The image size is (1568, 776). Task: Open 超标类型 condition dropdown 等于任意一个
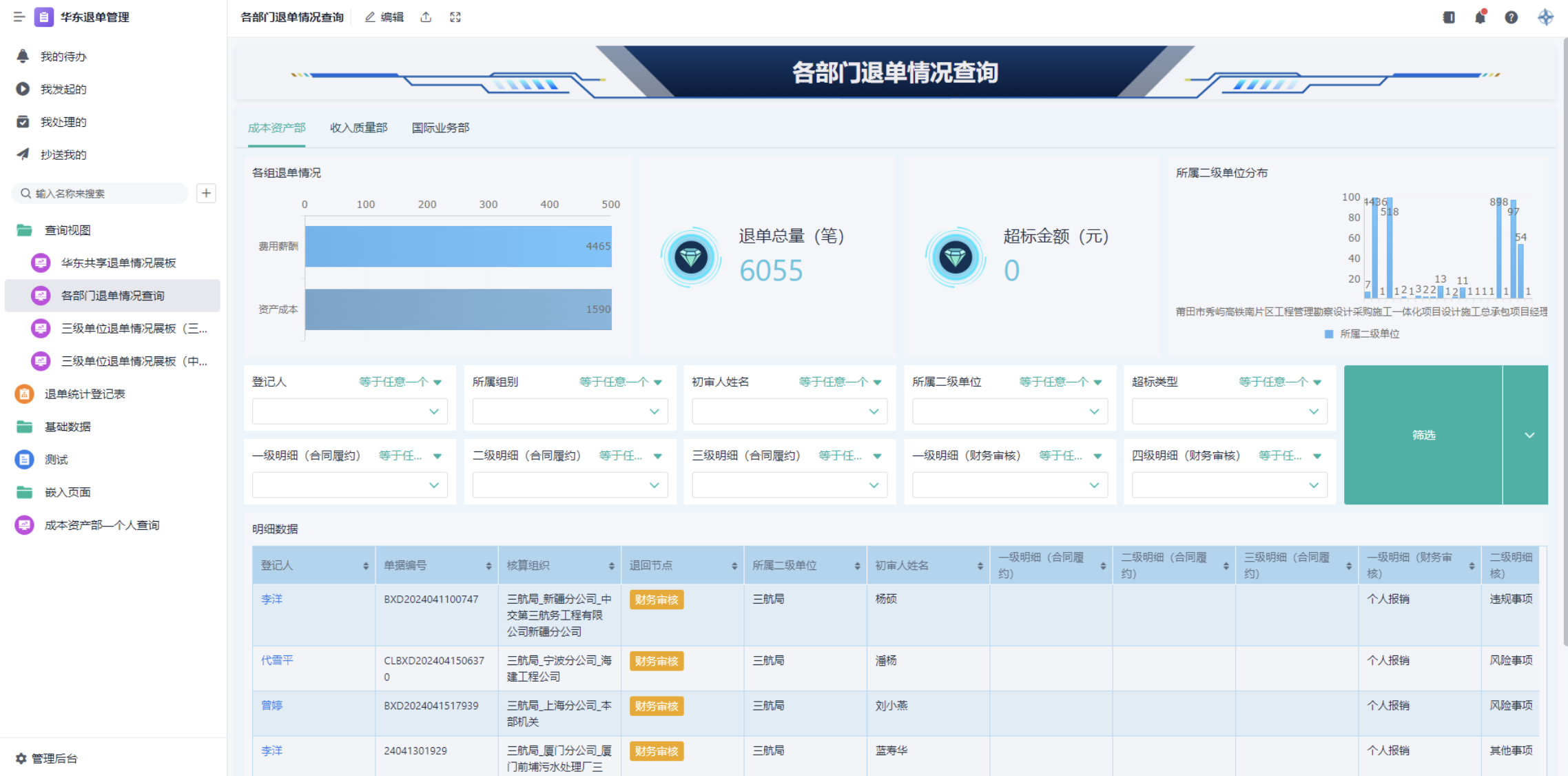pos(1279,382)
